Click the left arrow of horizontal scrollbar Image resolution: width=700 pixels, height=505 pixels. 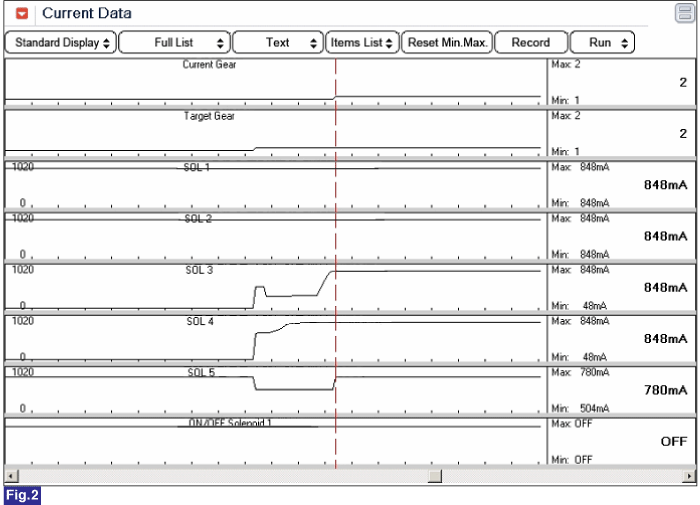12,476
